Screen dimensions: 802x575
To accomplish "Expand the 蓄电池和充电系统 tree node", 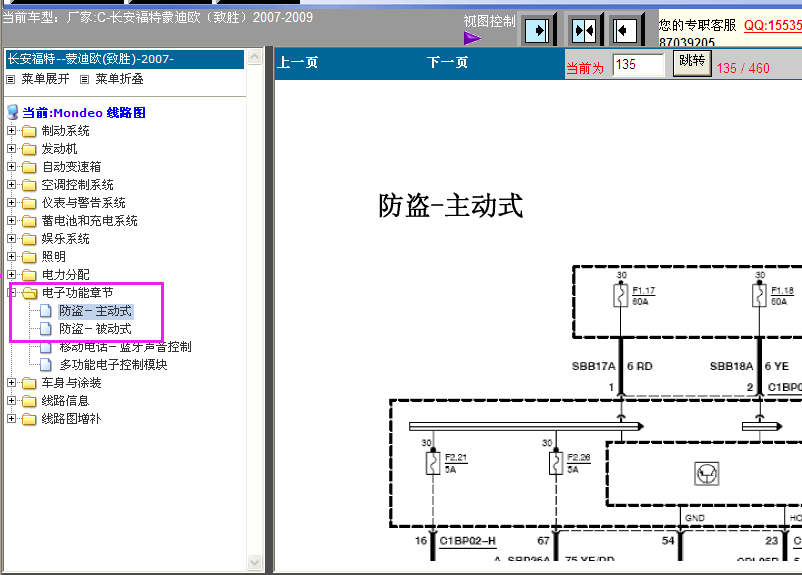I will pyautogui.click(x=11, y=220).
